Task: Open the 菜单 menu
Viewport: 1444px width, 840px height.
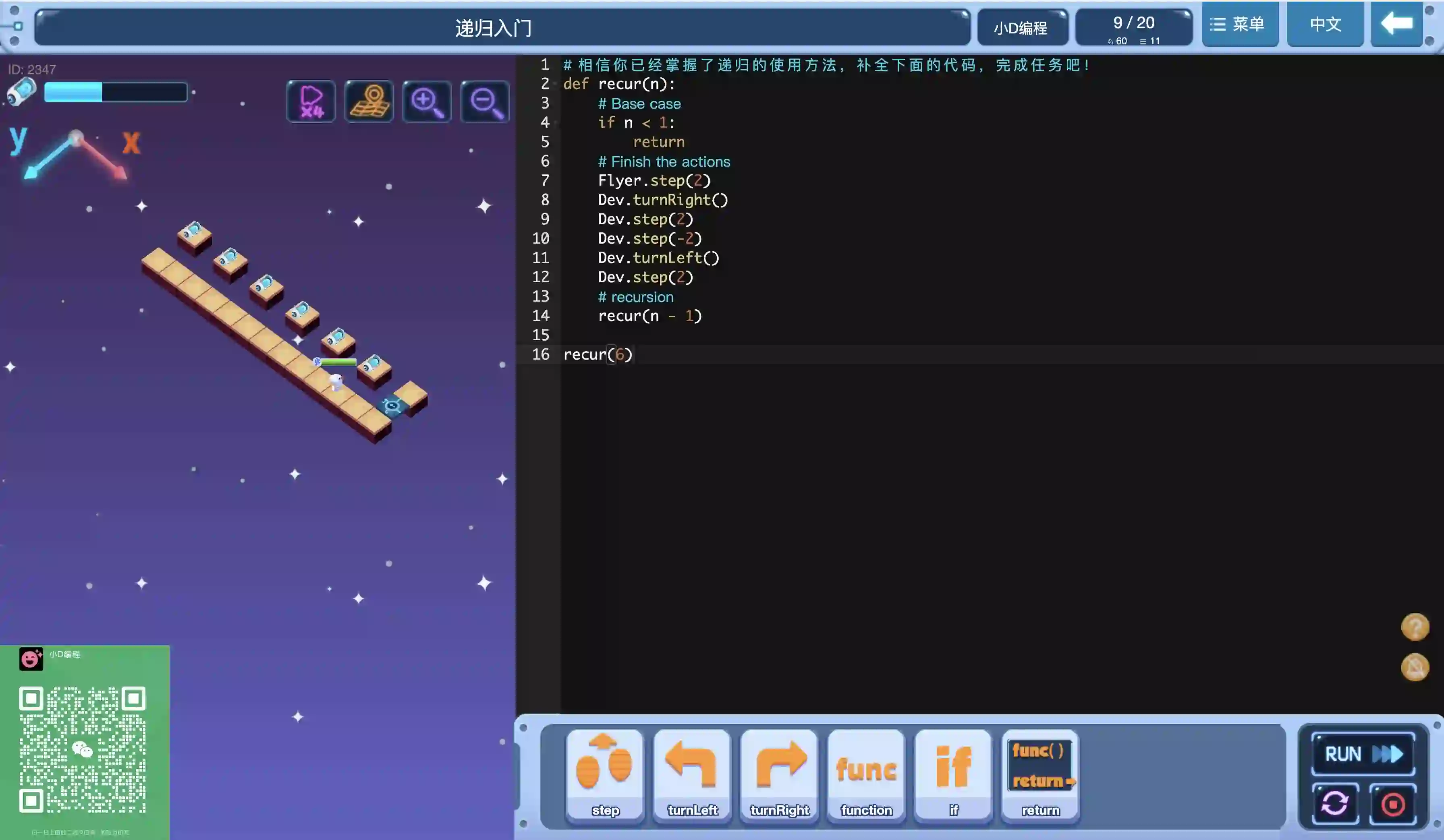Action: point(1240,24)
